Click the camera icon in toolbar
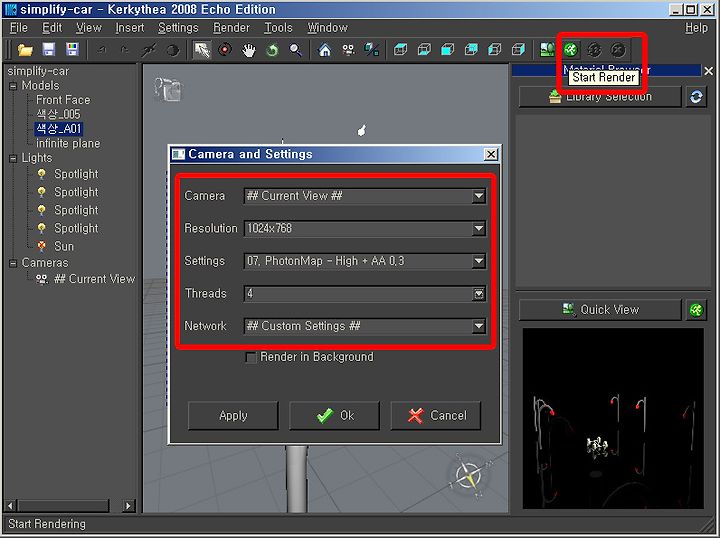The image size is (720, 538). pyautogui.click(x=348, y=50)
